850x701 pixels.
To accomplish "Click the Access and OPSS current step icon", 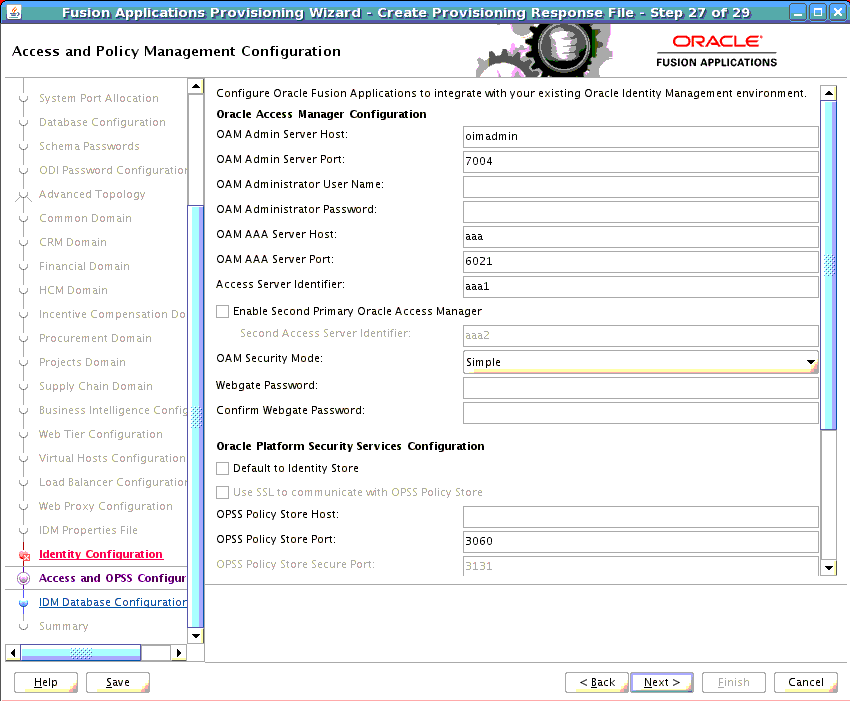I will 23,578.
